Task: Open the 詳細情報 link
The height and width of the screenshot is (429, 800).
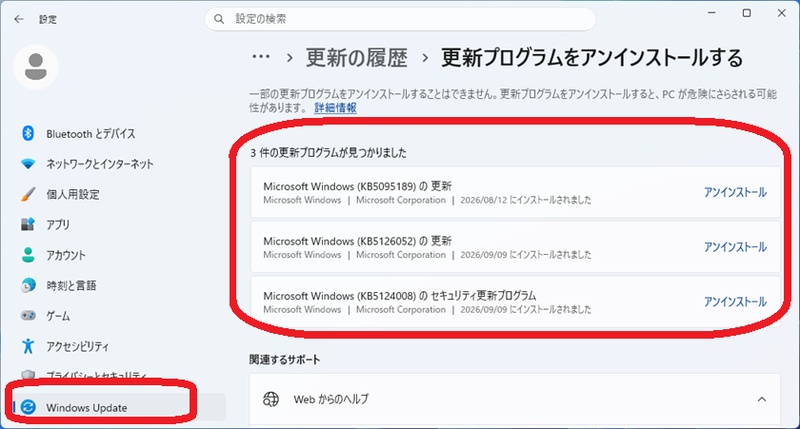Action: [335, 108]
